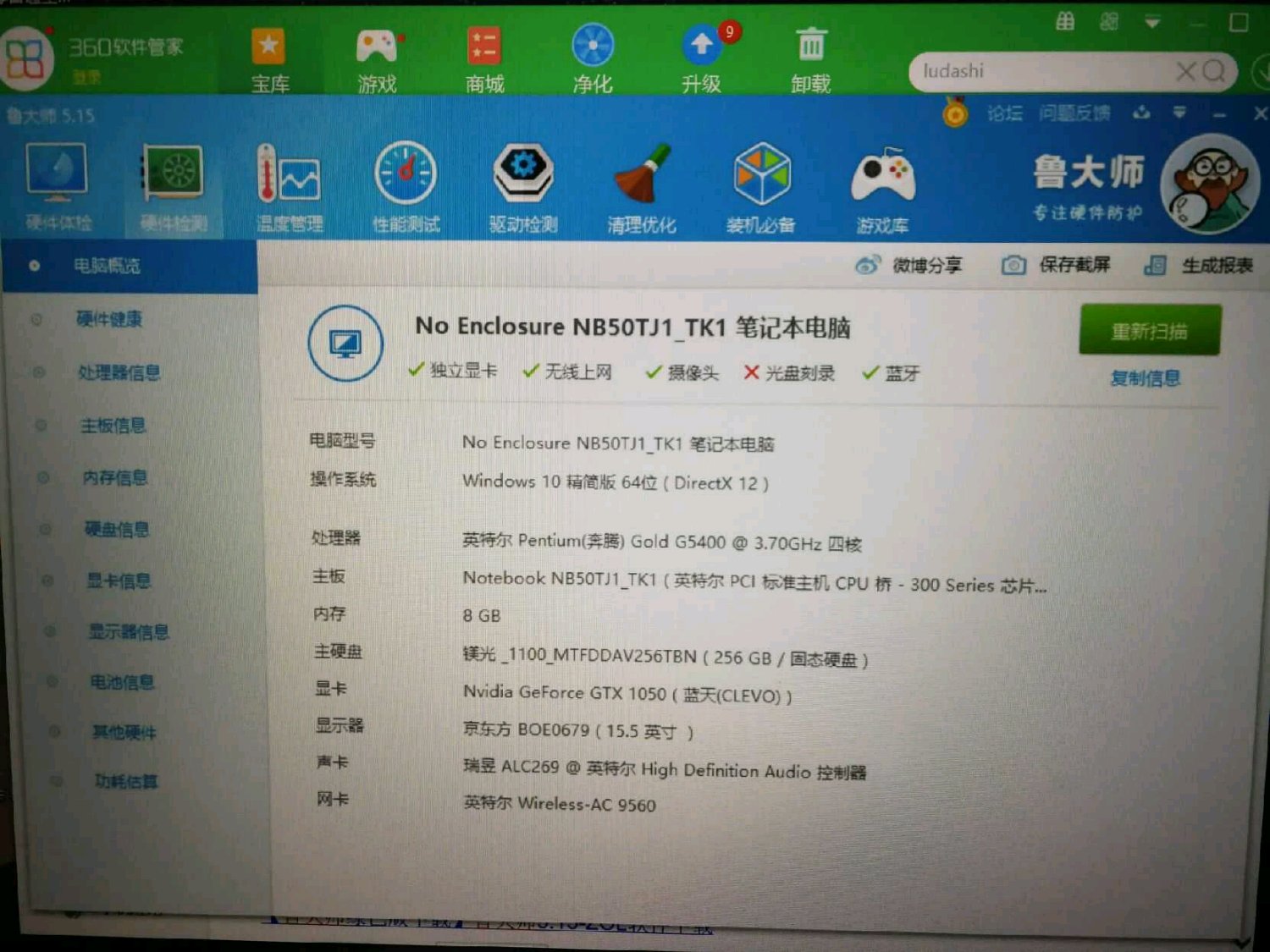Viewport: 1270px width, 952px height.
Task: Click the heading No Enclosure NB50TJ1_TK1 笔记本电脑
Action: (632, 327)
